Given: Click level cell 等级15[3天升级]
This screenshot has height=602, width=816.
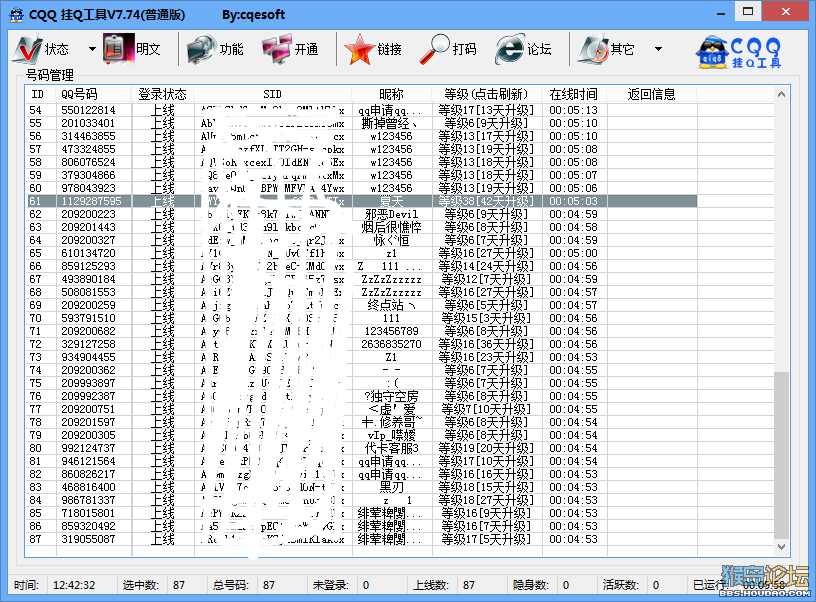Looking at the screenshot, I should tap(486, 318).
